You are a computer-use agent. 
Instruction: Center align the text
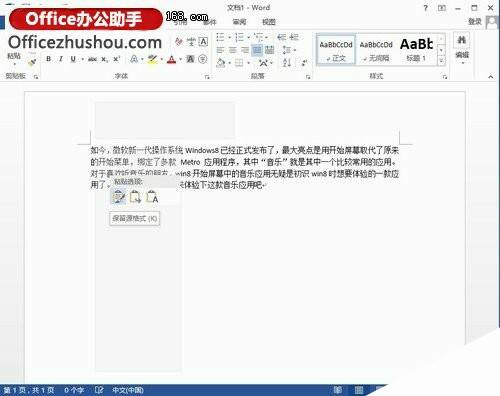[x=232, y=50]
